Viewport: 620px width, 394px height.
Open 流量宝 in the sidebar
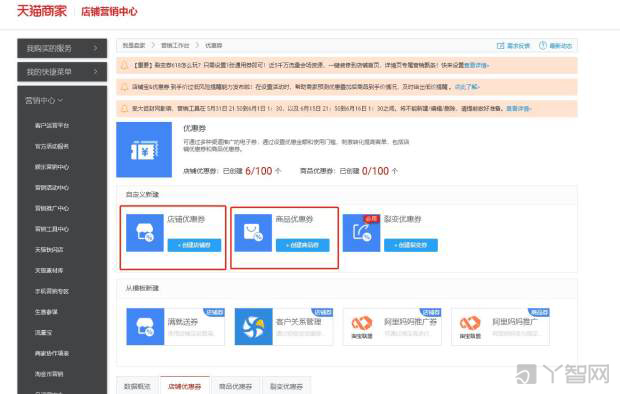(x=43, y=333)
